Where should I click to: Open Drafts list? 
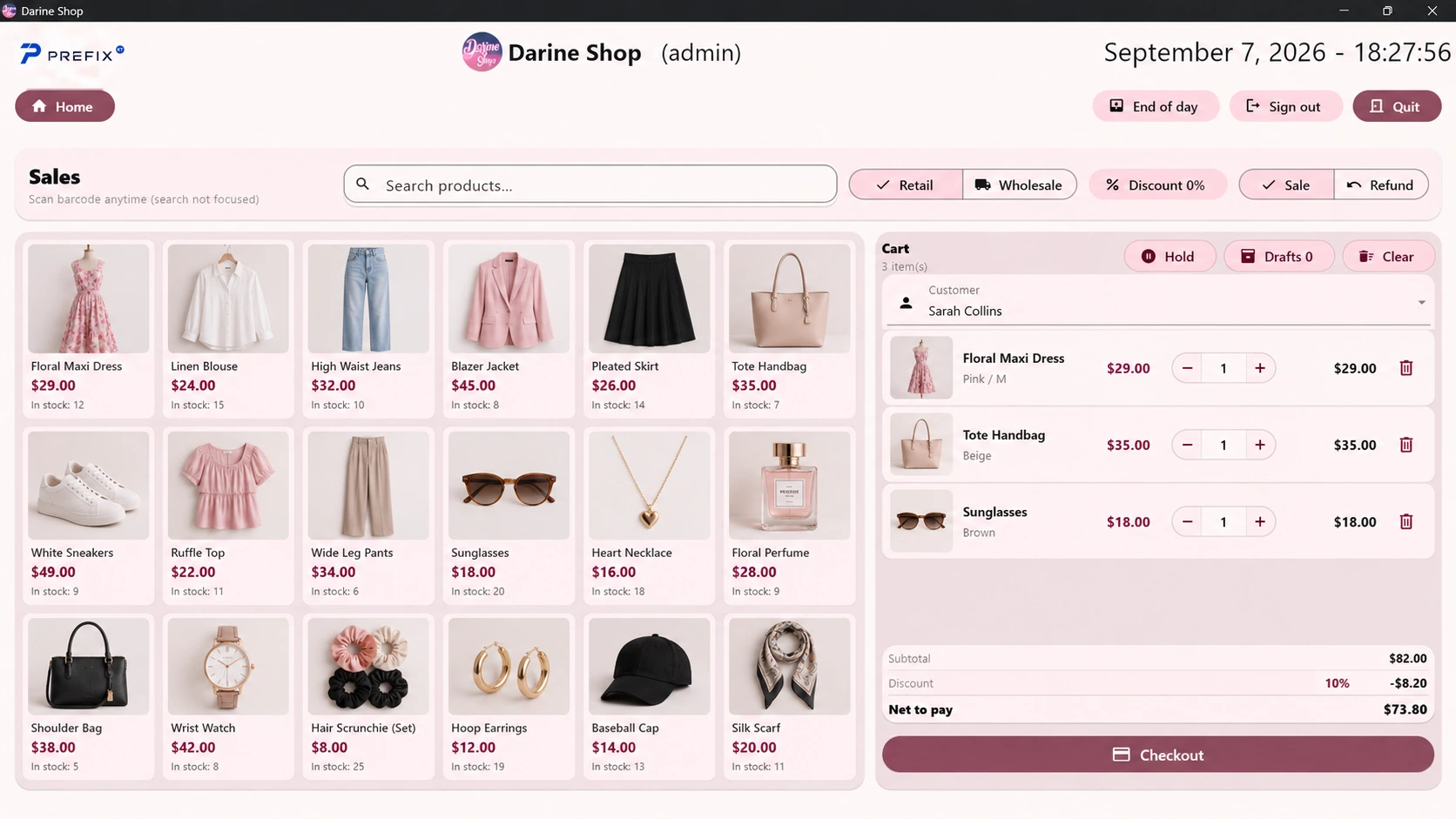(x=1277, y=256)
